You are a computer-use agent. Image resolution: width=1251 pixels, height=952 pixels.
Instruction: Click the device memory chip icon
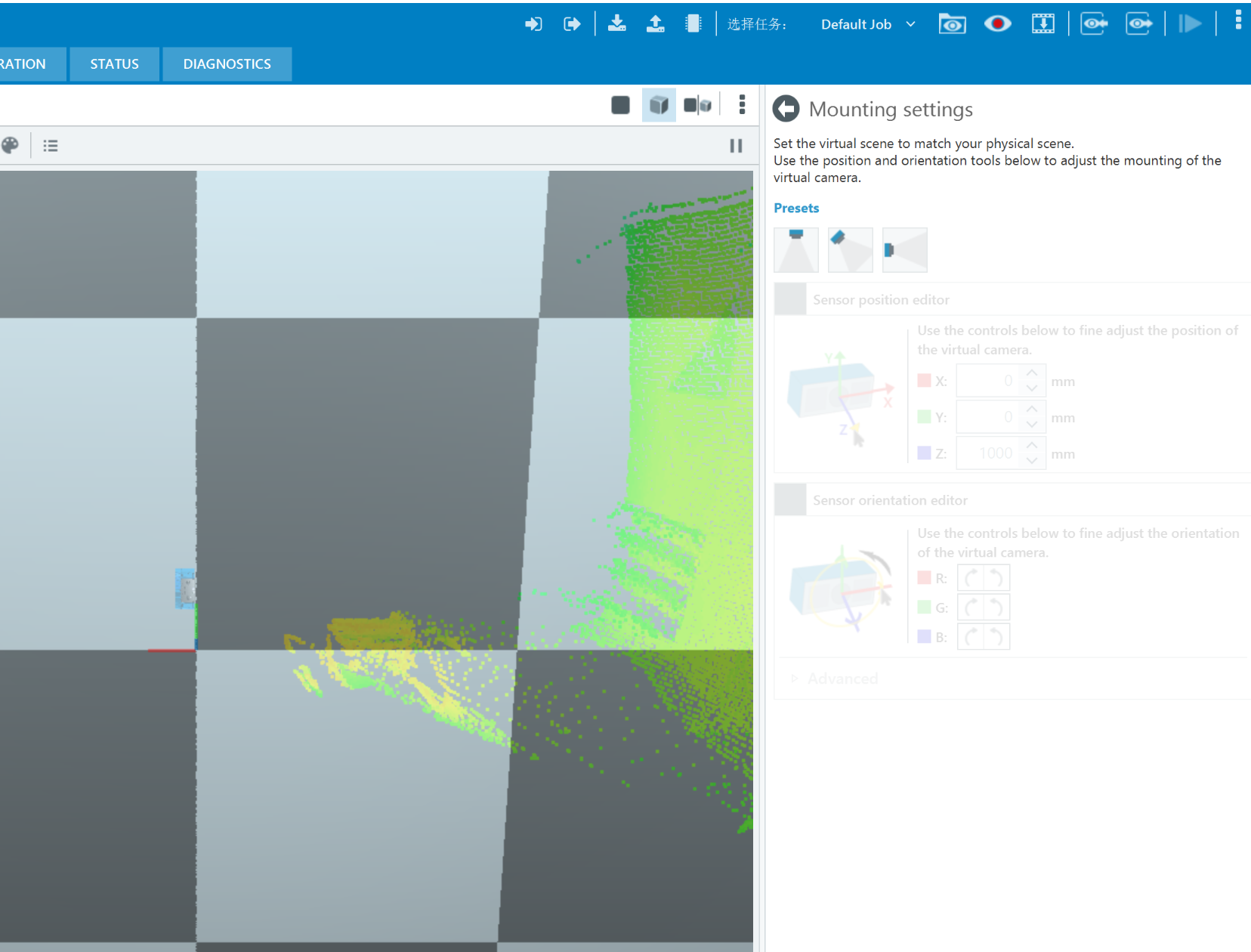tap(693, 23)
